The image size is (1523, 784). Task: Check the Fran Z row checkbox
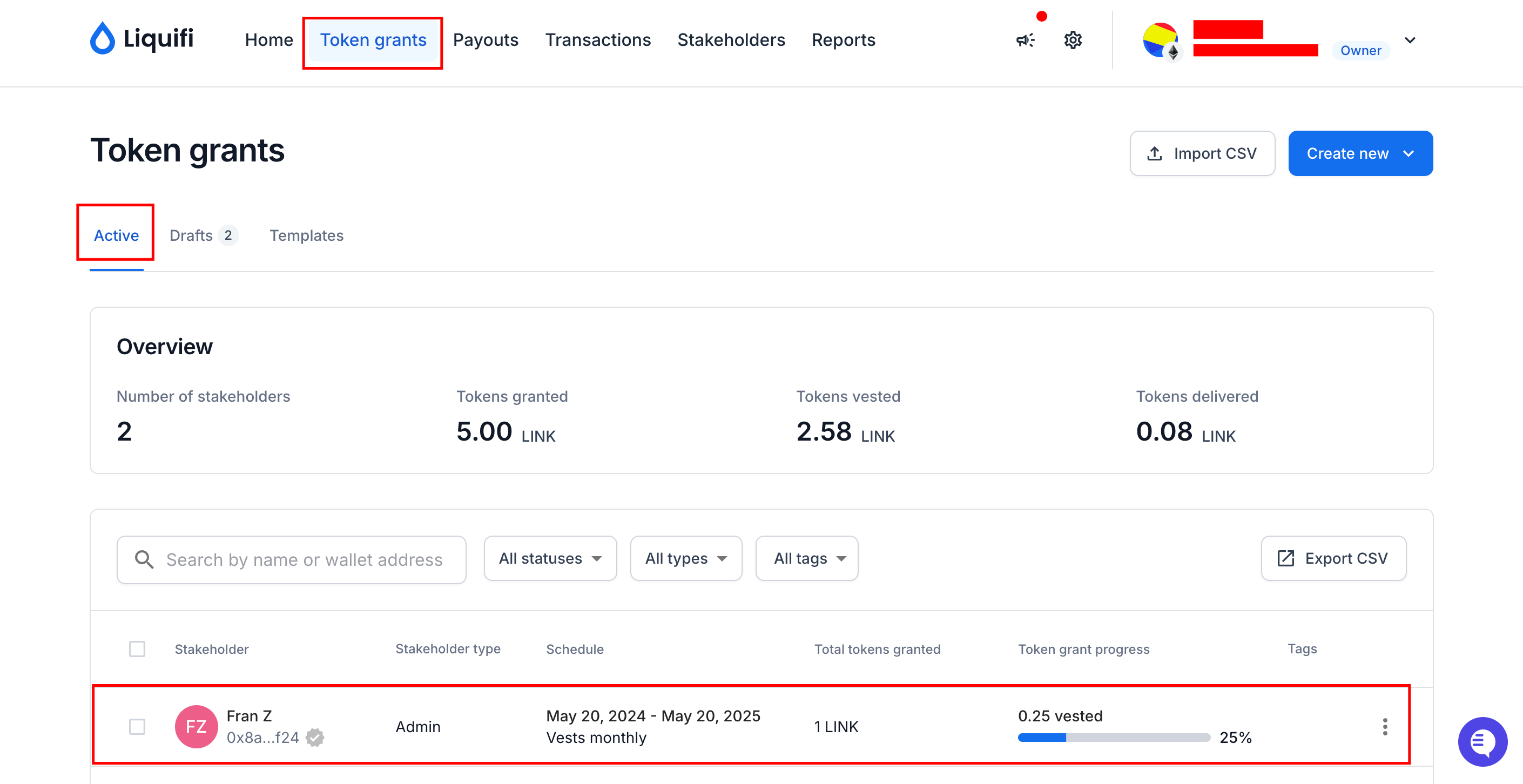click(137, 727)
